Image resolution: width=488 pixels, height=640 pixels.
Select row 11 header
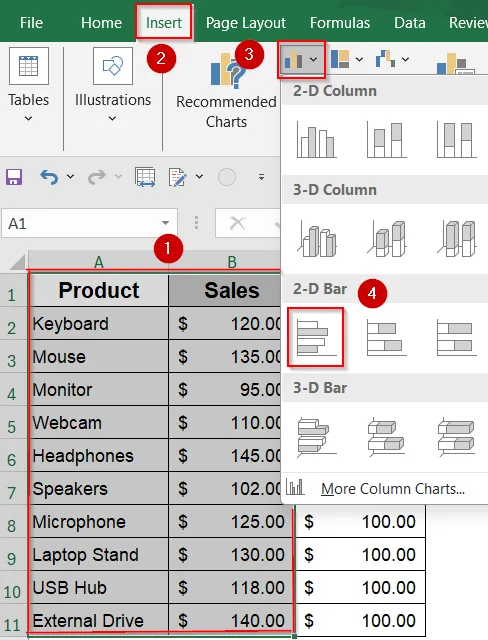tap(12, 621)
